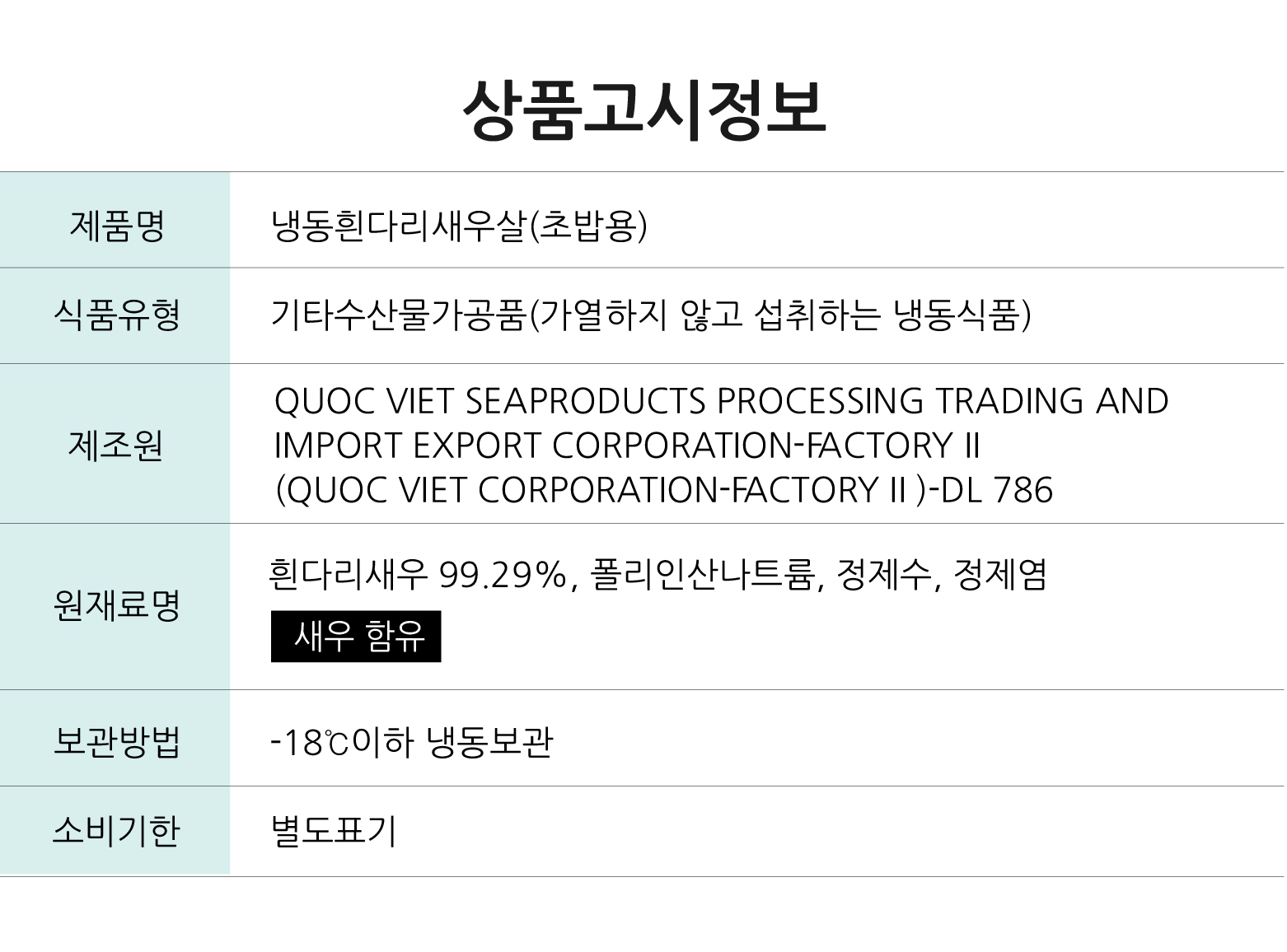Select the 제품명 label cell
1287x952 pixels.
click(x=115, y=220)
